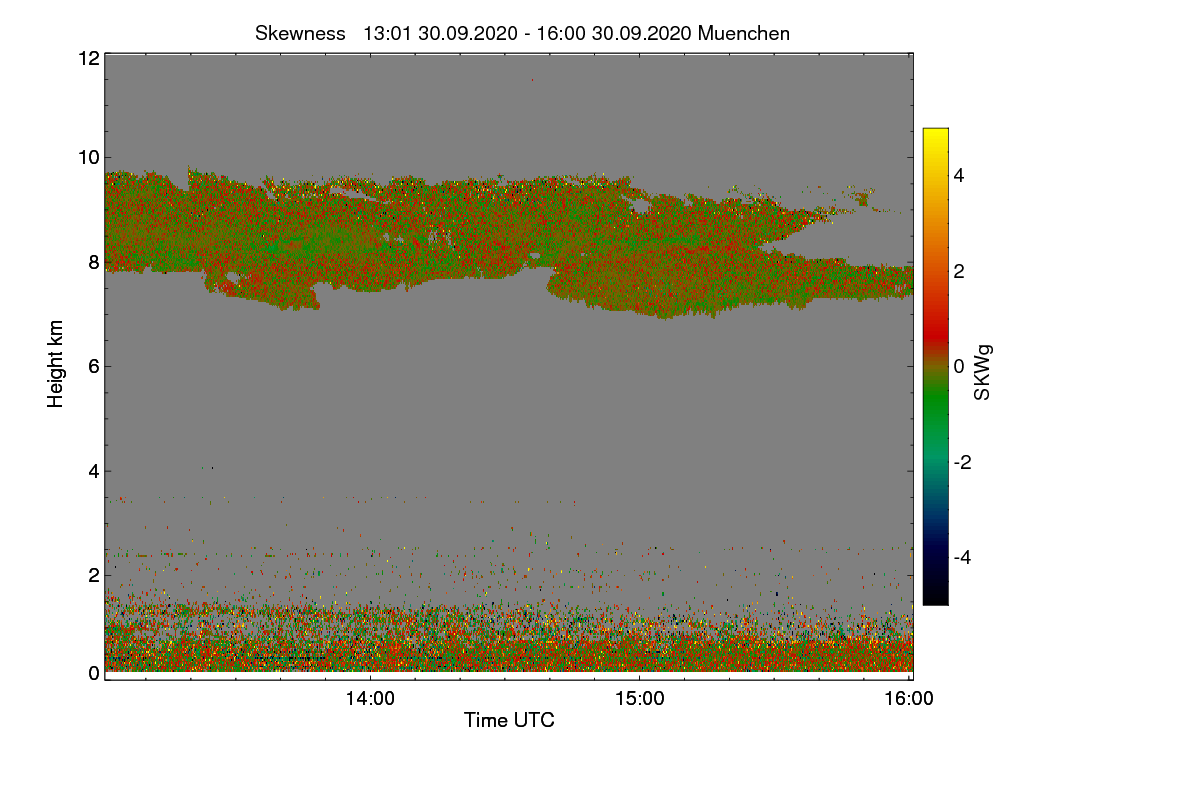
Task: Click the height axis label 10
Action: click(x=88, y=157)
